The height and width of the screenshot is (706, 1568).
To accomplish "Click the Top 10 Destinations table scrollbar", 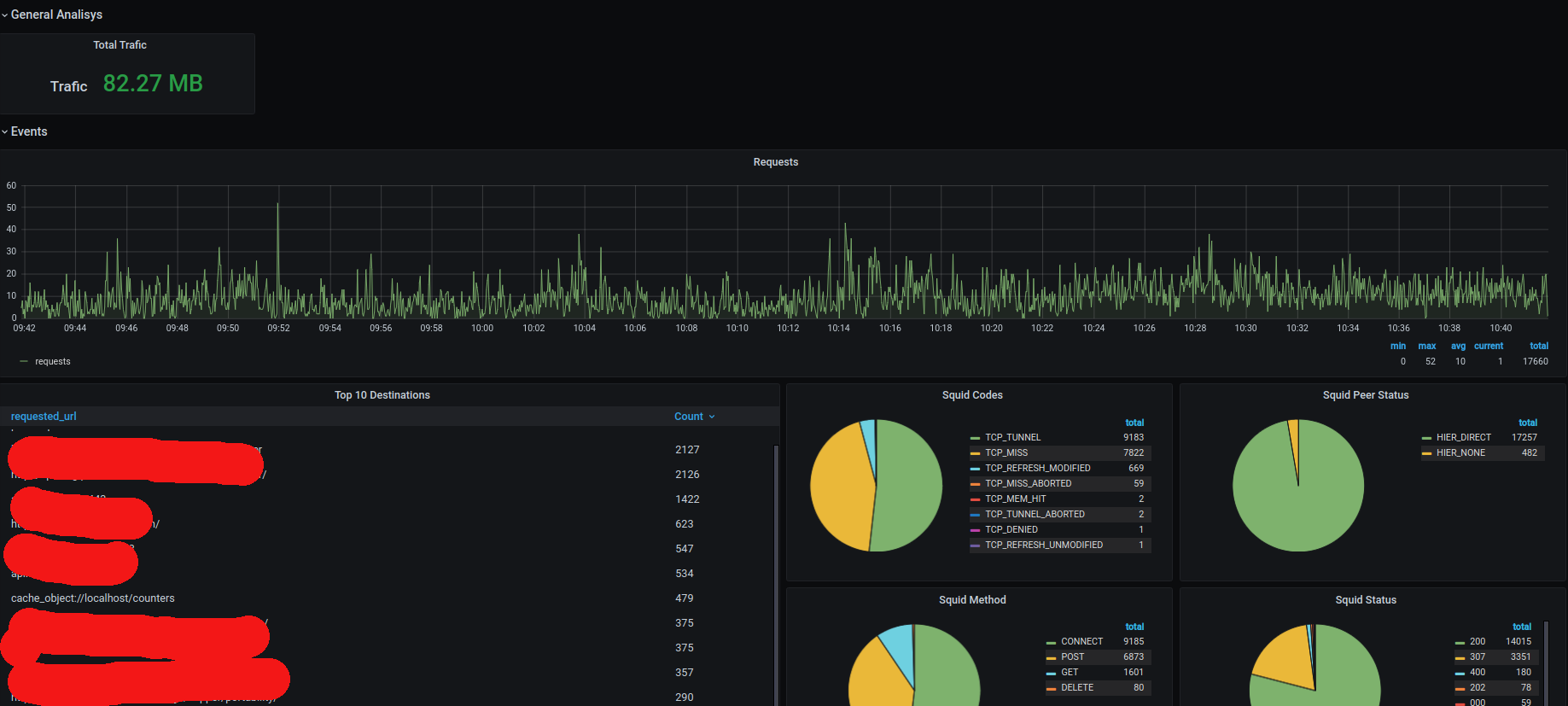I will [x=776, y=575].
